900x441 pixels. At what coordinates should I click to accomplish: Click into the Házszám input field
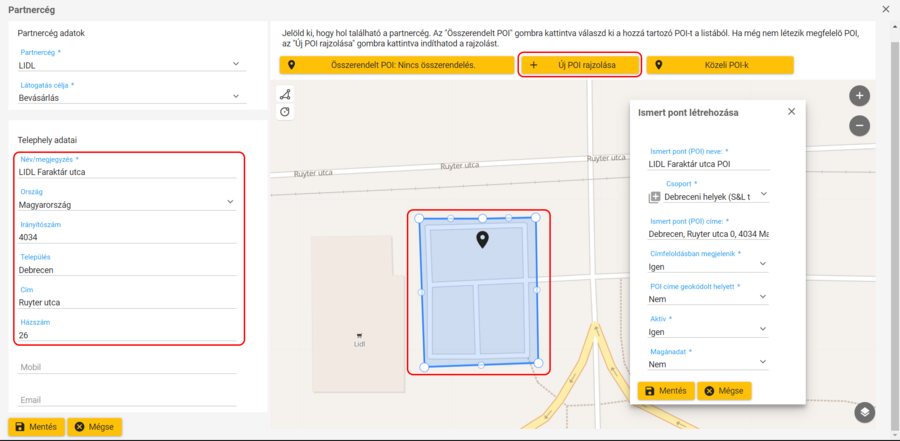click(127, 335)
